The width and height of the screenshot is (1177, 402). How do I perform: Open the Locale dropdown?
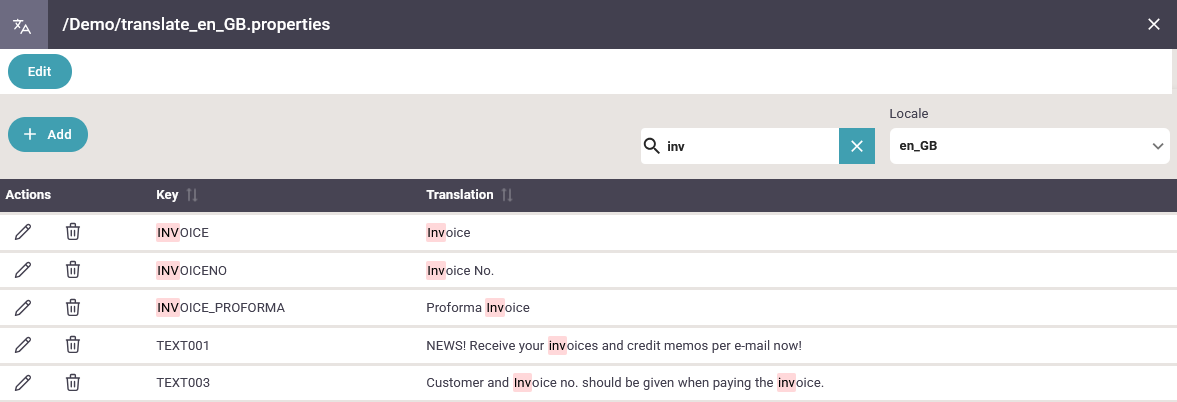click(1029, 146)
